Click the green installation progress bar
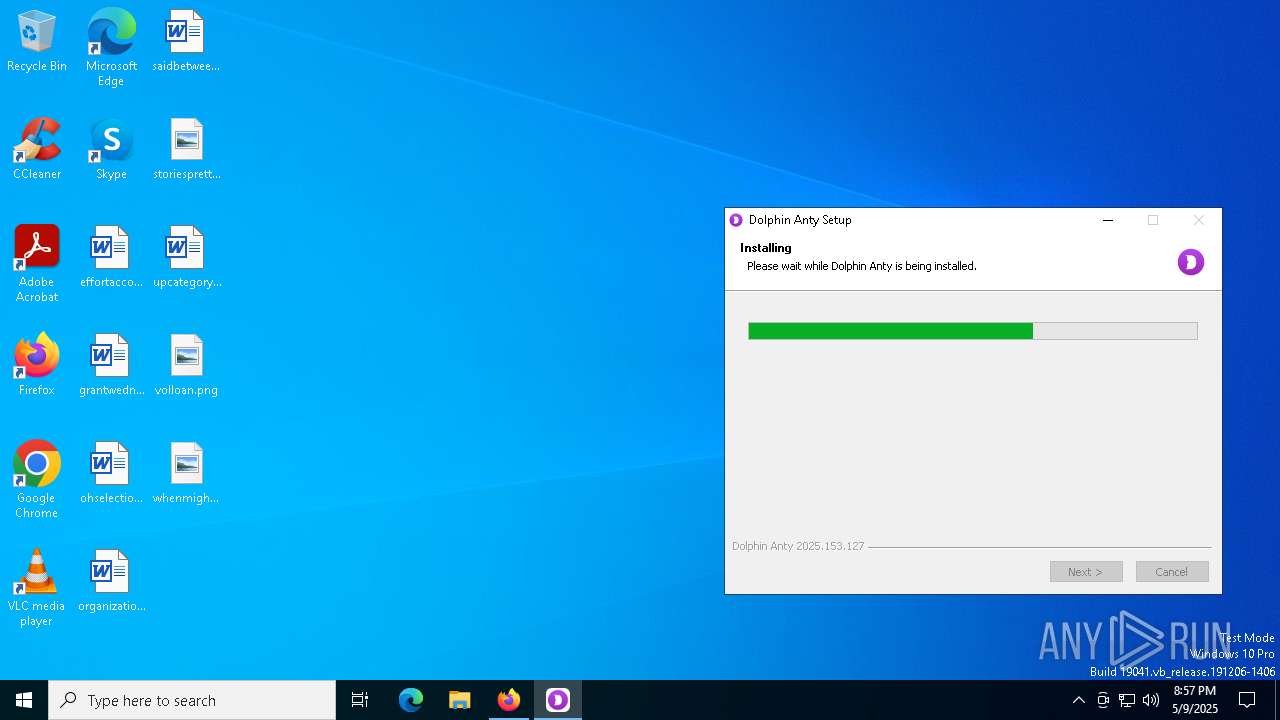This screenshot has width=1280, height=720. tap(973, 331)
